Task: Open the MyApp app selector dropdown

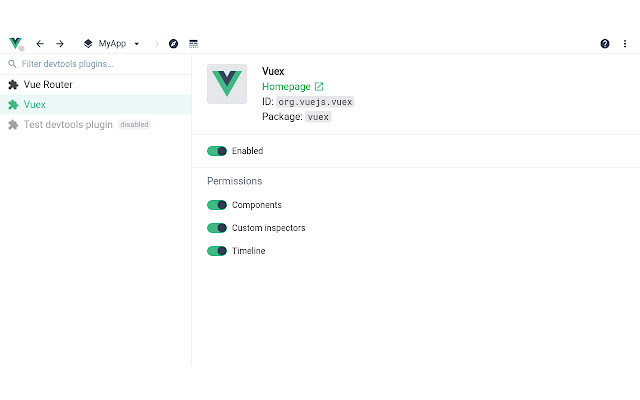Action: click(112, 44)
